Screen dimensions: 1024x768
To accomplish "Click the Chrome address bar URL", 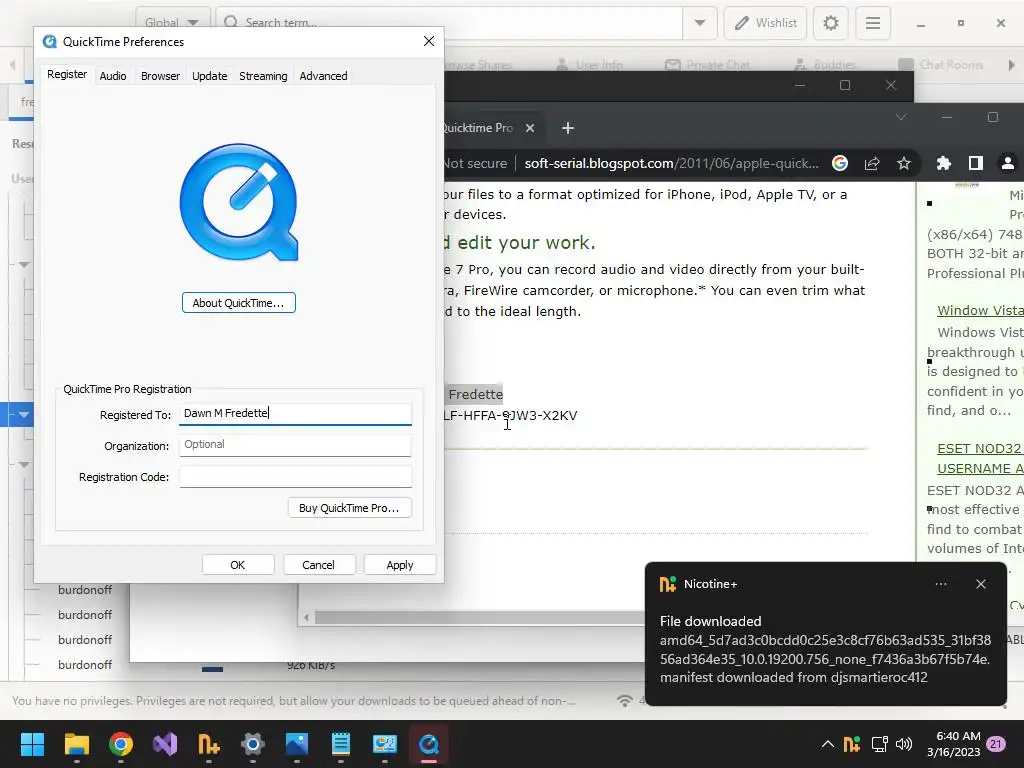I will pos(671,163).
